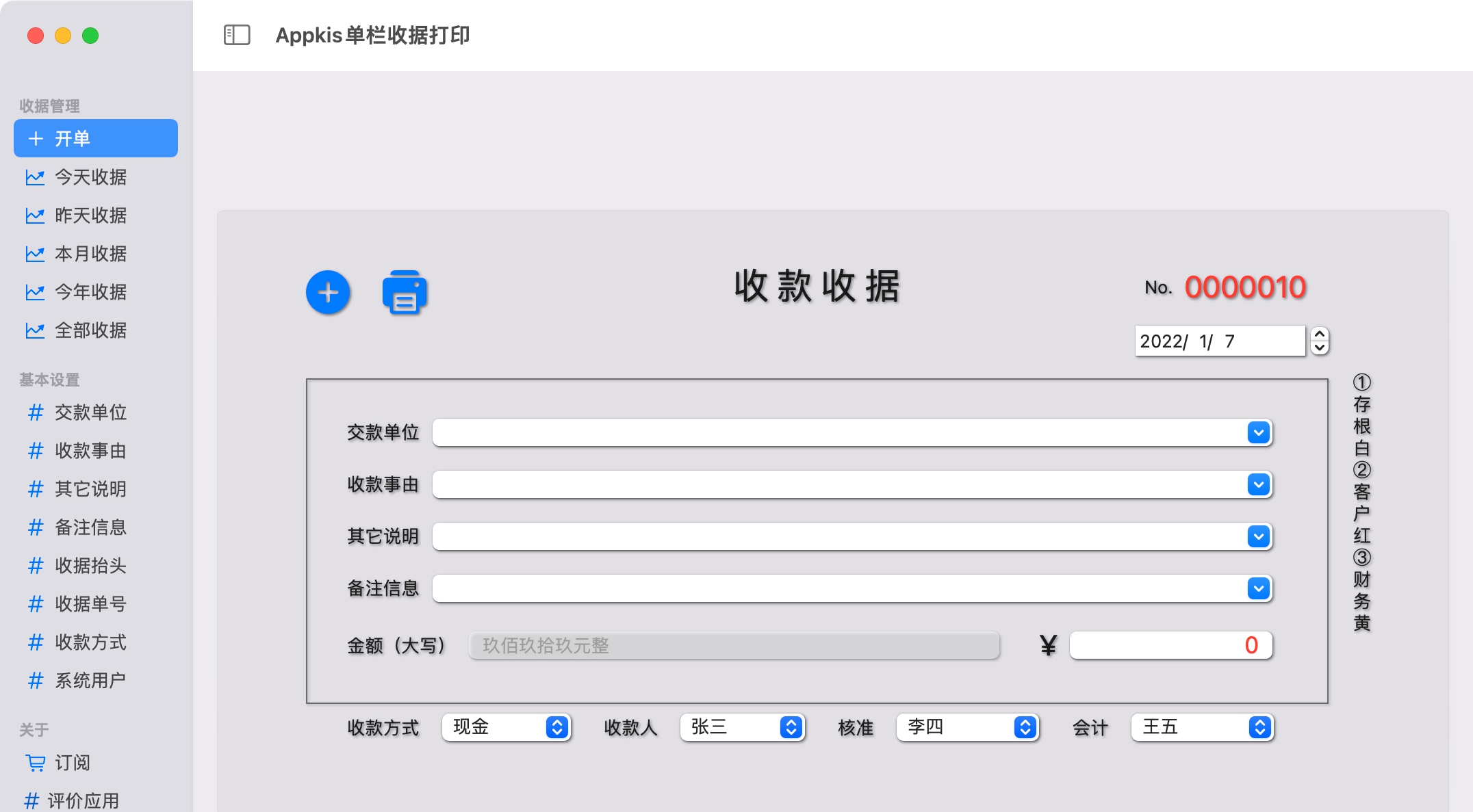Open the 交款单位 settings in sidebar
This screenshot has height=812, width=1473.
point(90,412)
